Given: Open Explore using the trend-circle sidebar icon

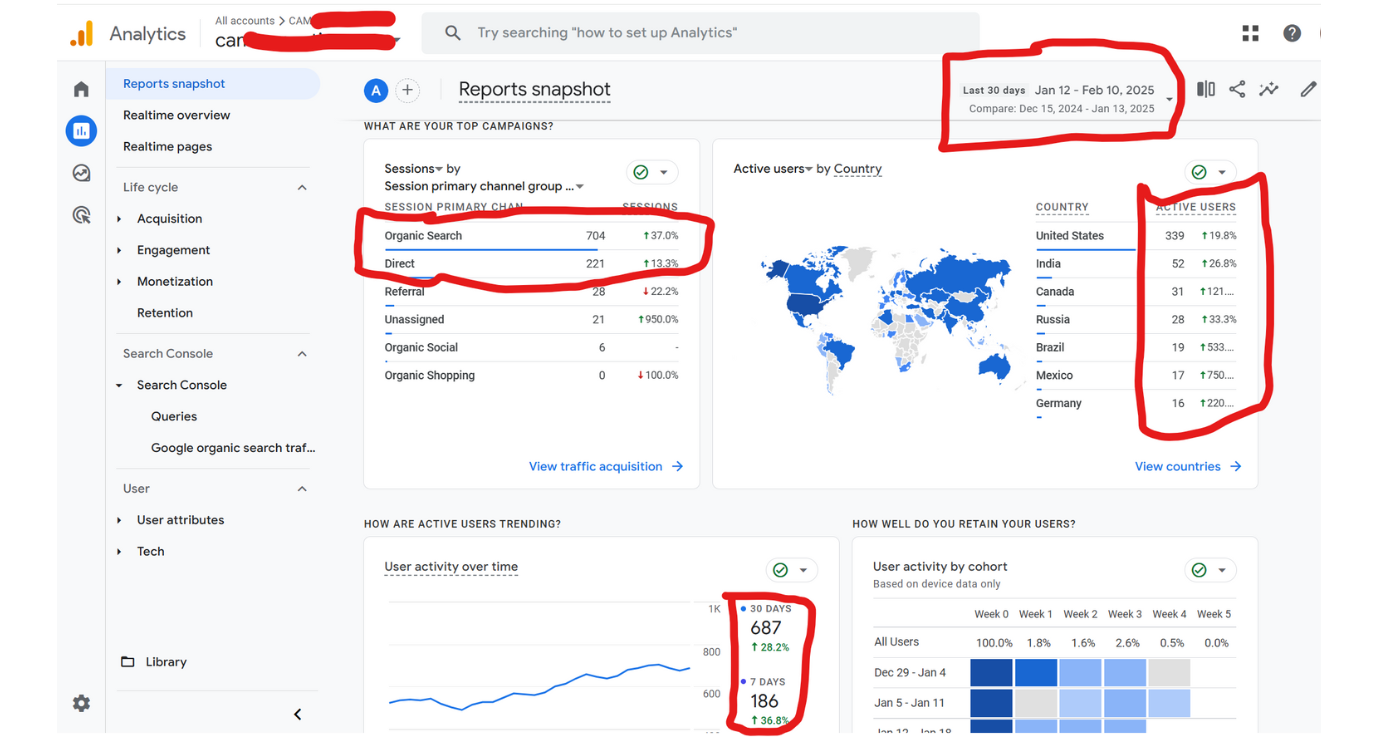Looking at the screenshot, I should coord(81,172).
